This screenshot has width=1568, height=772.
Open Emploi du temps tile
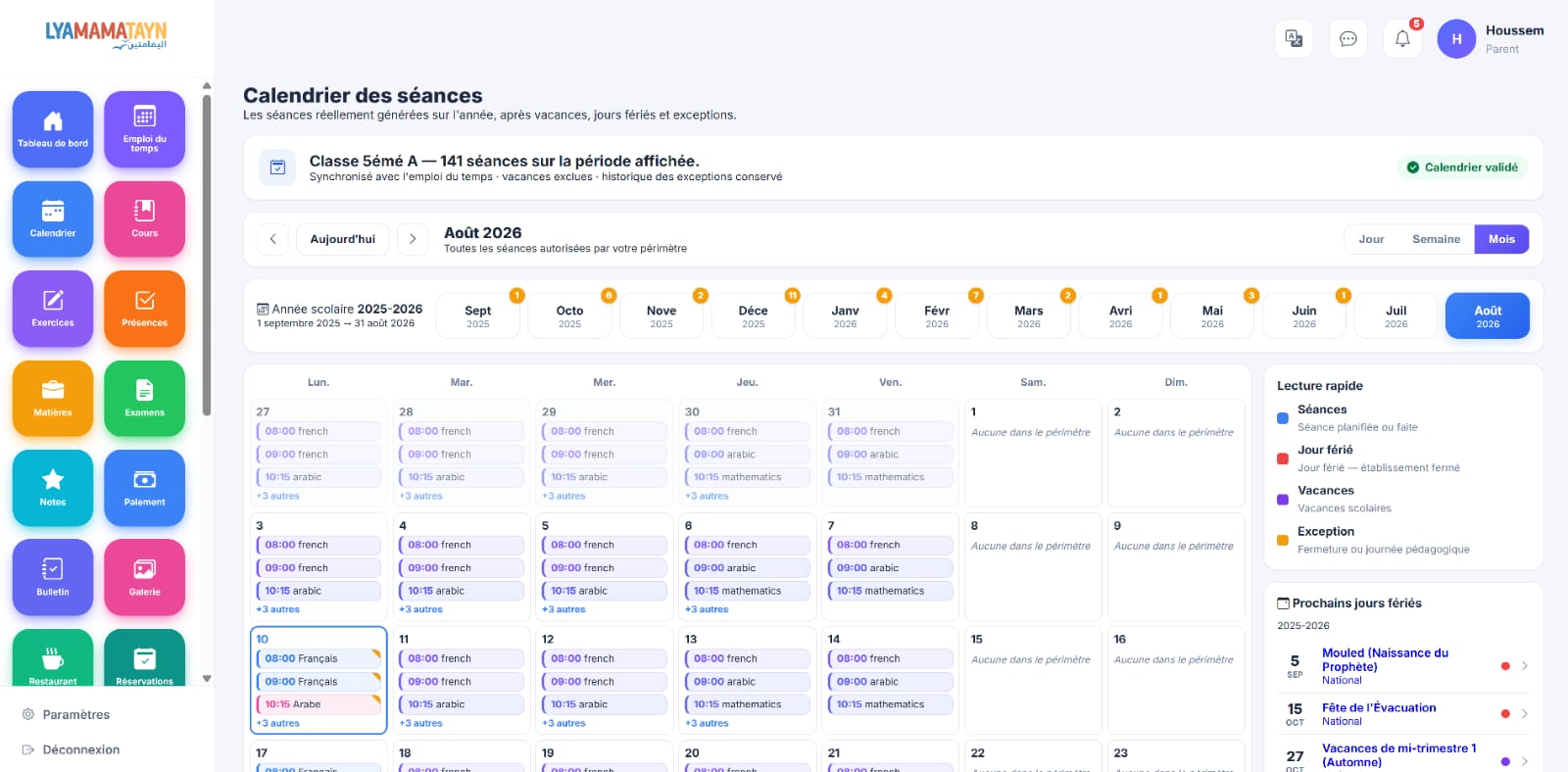[x=145, y=129]
